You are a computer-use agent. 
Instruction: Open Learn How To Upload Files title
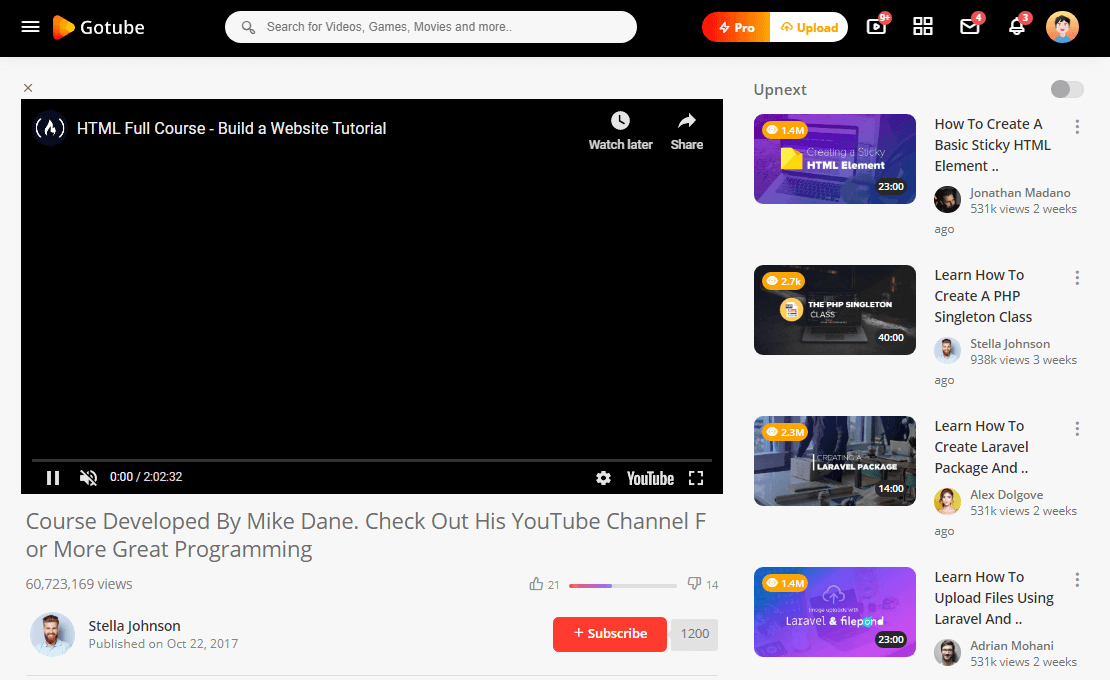pos(994,598)
